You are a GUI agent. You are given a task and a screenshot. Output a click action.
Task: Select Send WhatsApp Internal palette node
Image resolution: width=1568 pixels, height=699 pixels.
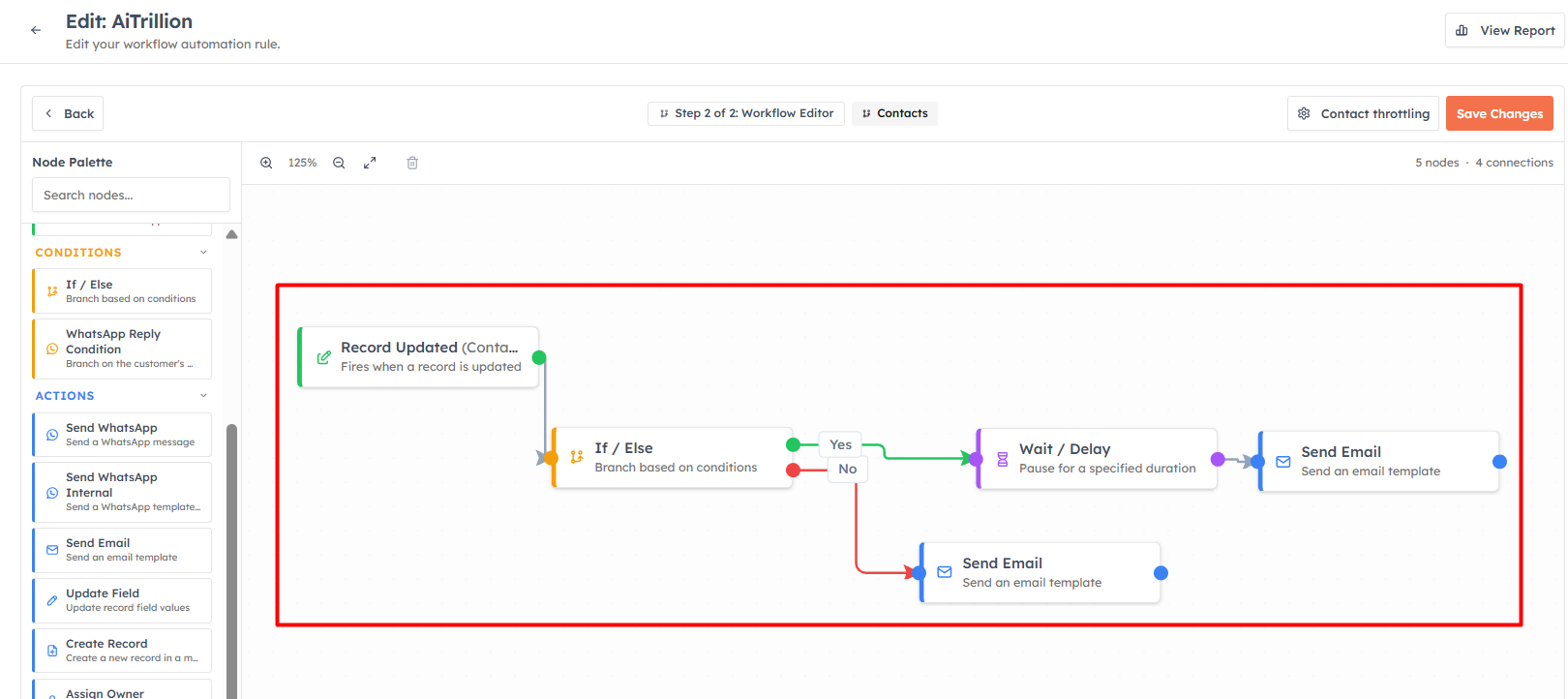122,492
